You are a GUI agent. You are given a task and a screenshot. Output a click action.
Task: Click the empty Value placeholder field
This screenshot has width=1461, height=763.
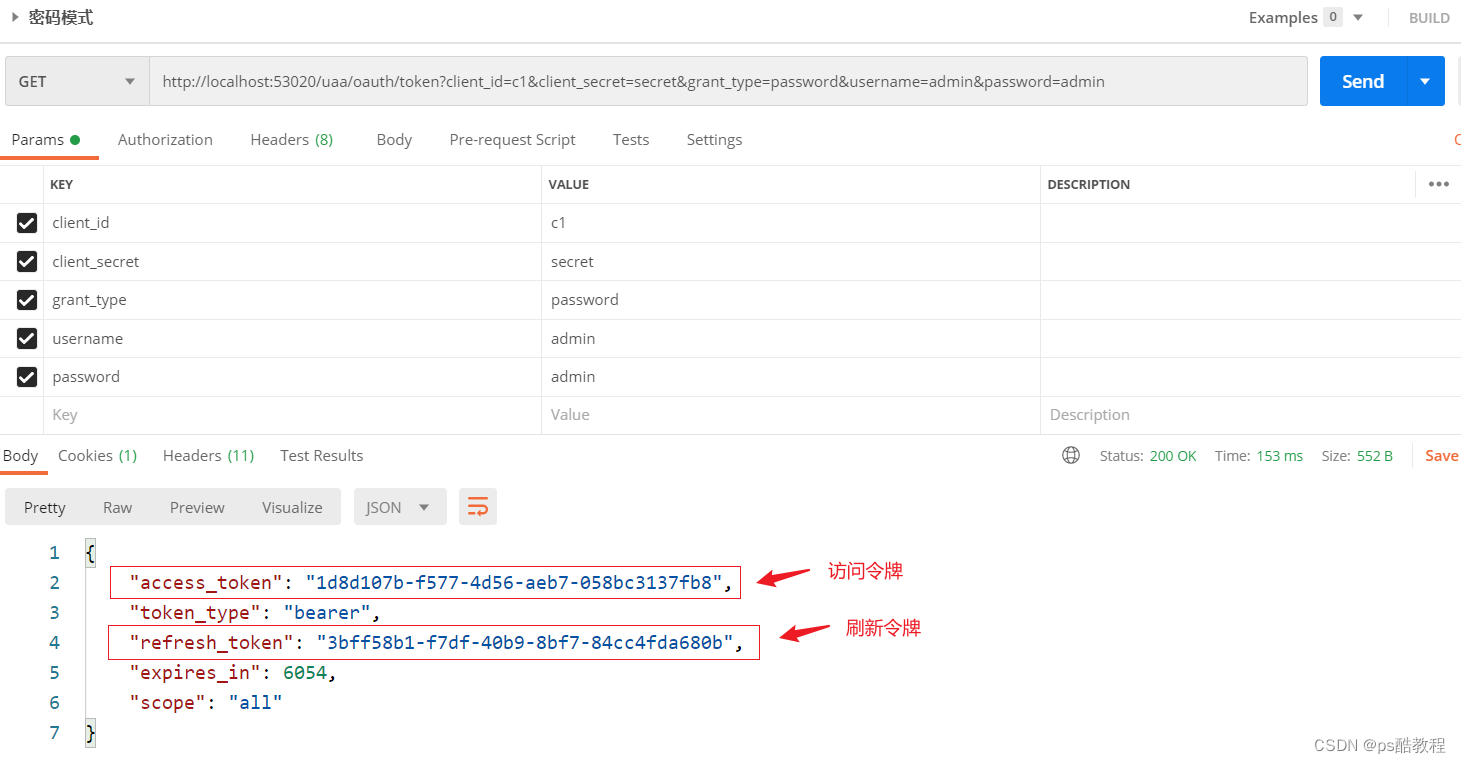point(791,415)
